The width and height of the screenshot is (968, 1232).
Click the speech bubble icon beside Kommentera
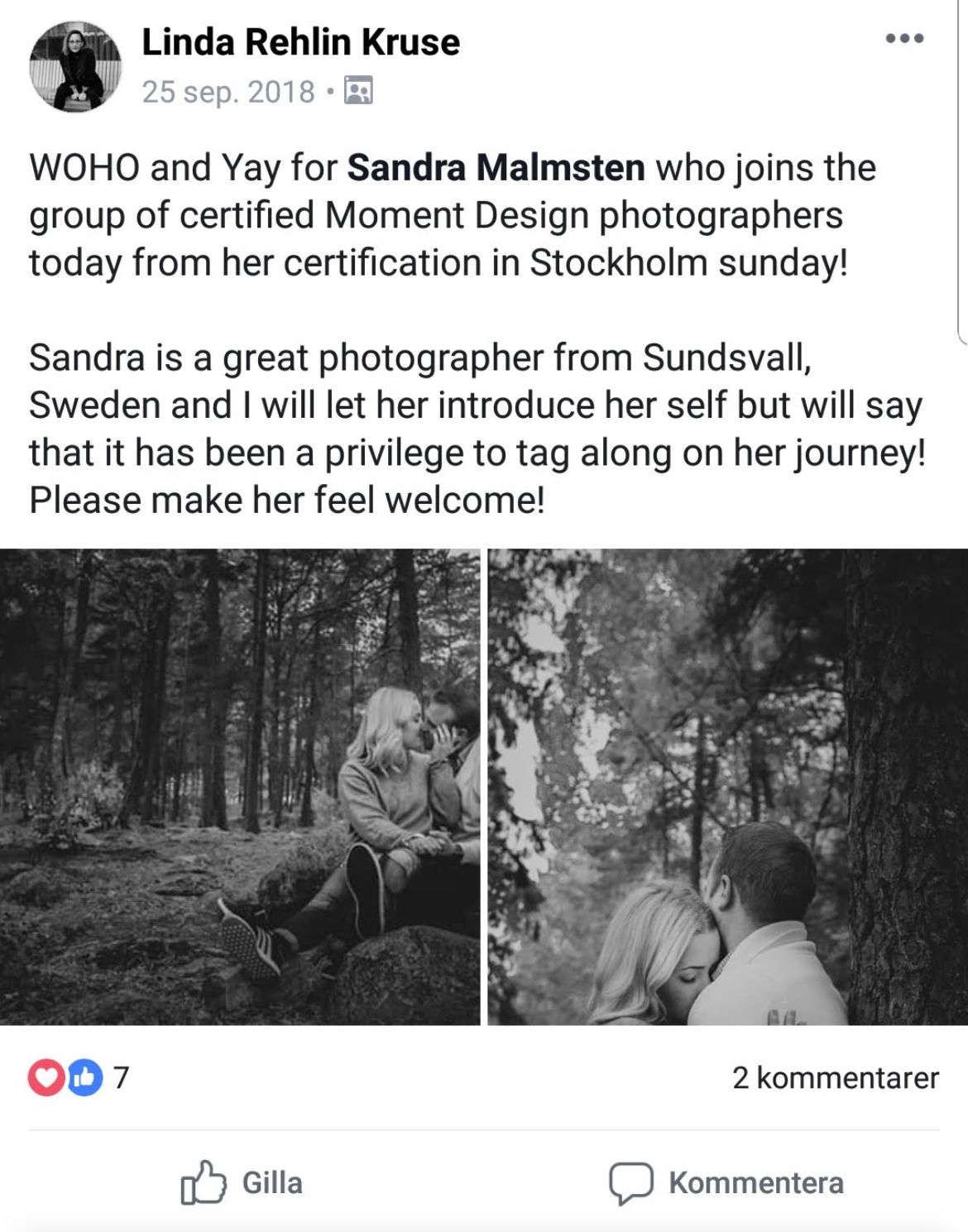click(631, 1183)
